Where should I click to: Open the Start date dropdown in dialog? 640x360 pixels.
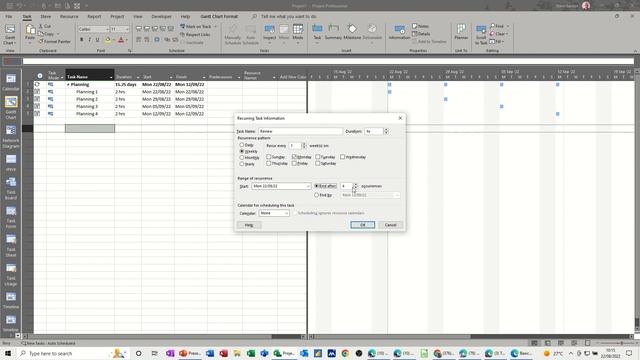point(308,186)
